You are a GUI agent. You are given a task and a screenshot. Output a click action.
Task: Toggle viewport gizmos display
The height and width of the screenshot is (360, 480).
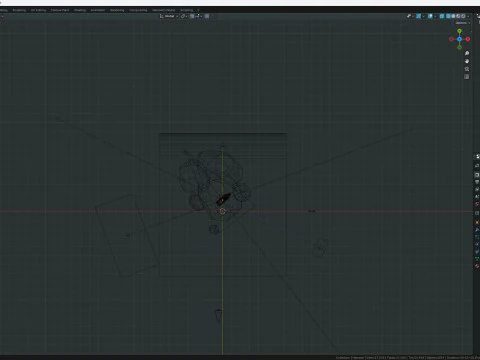point(418,16)
